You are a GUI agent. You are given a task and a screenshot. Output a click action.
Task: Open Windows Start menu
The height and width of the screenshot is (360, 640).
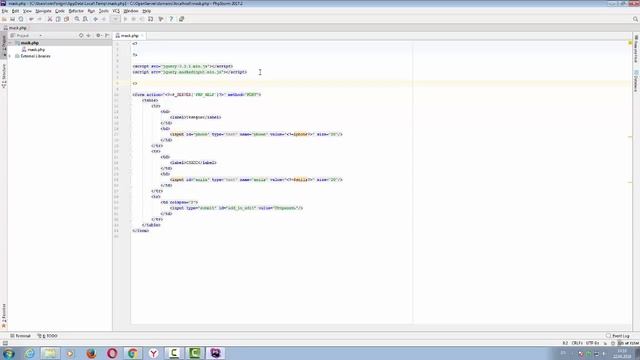point(9,353)
